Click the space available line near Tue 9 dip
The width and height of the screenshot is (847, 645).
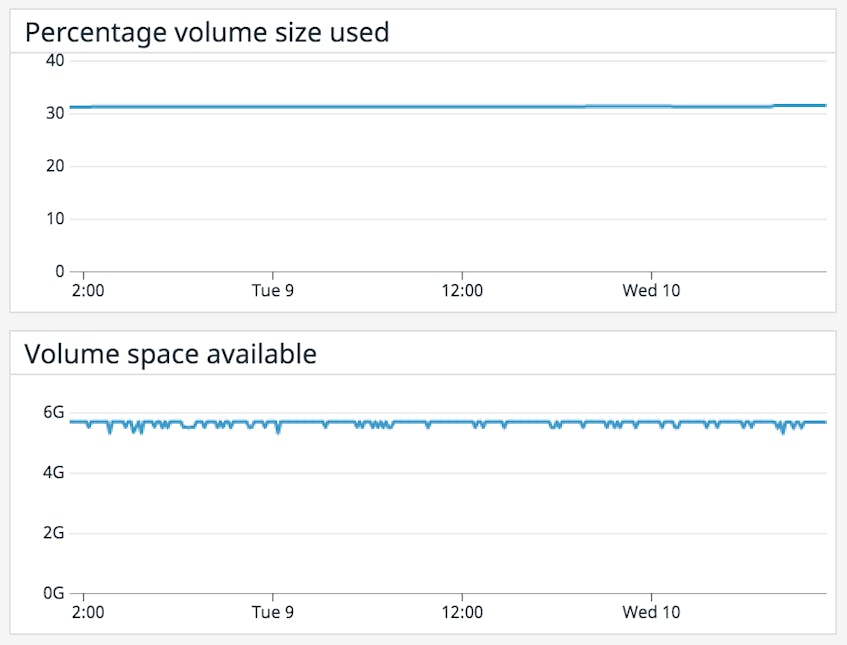point(278,427)
